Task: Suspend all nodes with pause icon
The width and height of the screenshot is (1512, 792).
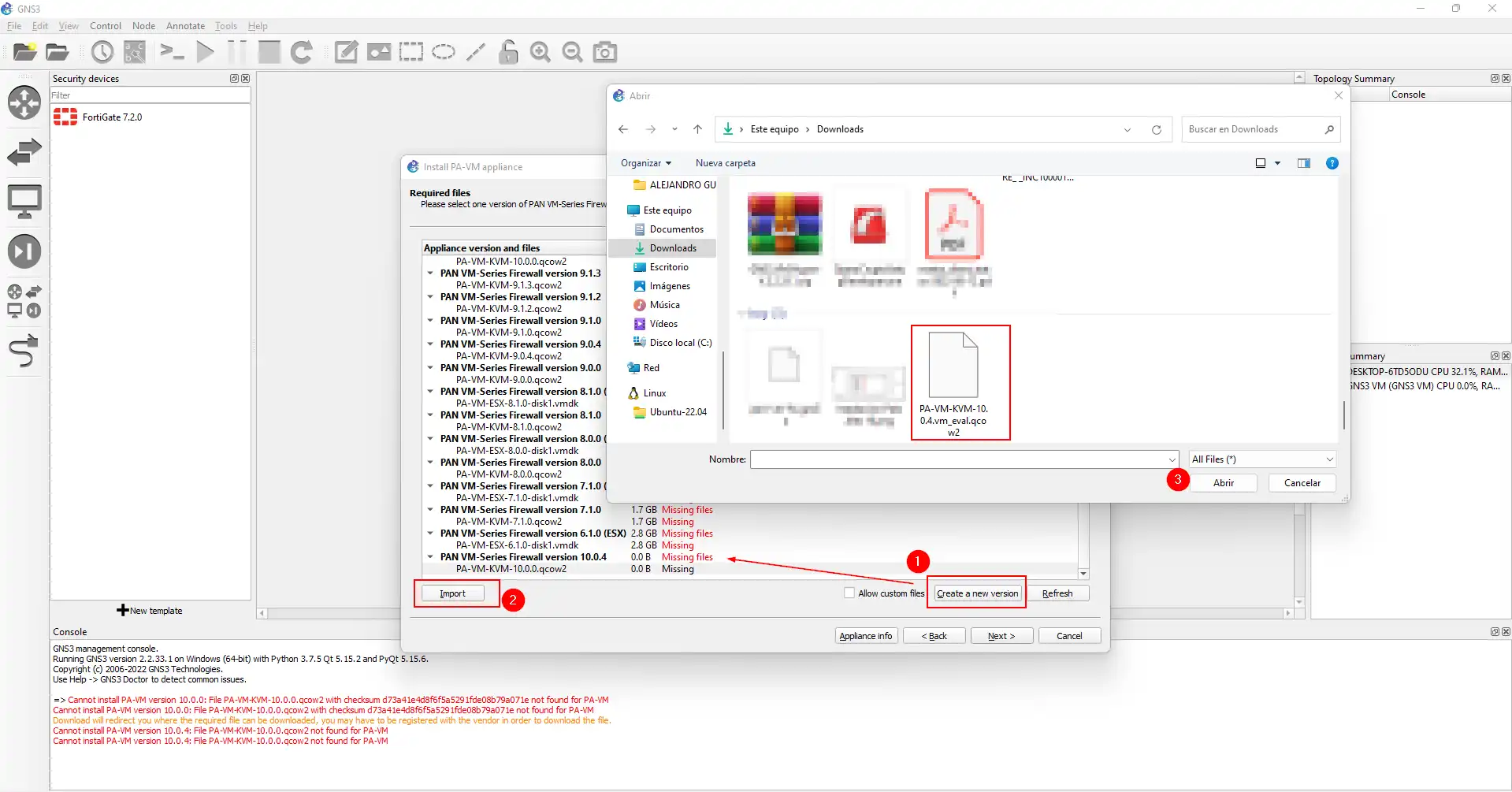Action: [236, 52]
